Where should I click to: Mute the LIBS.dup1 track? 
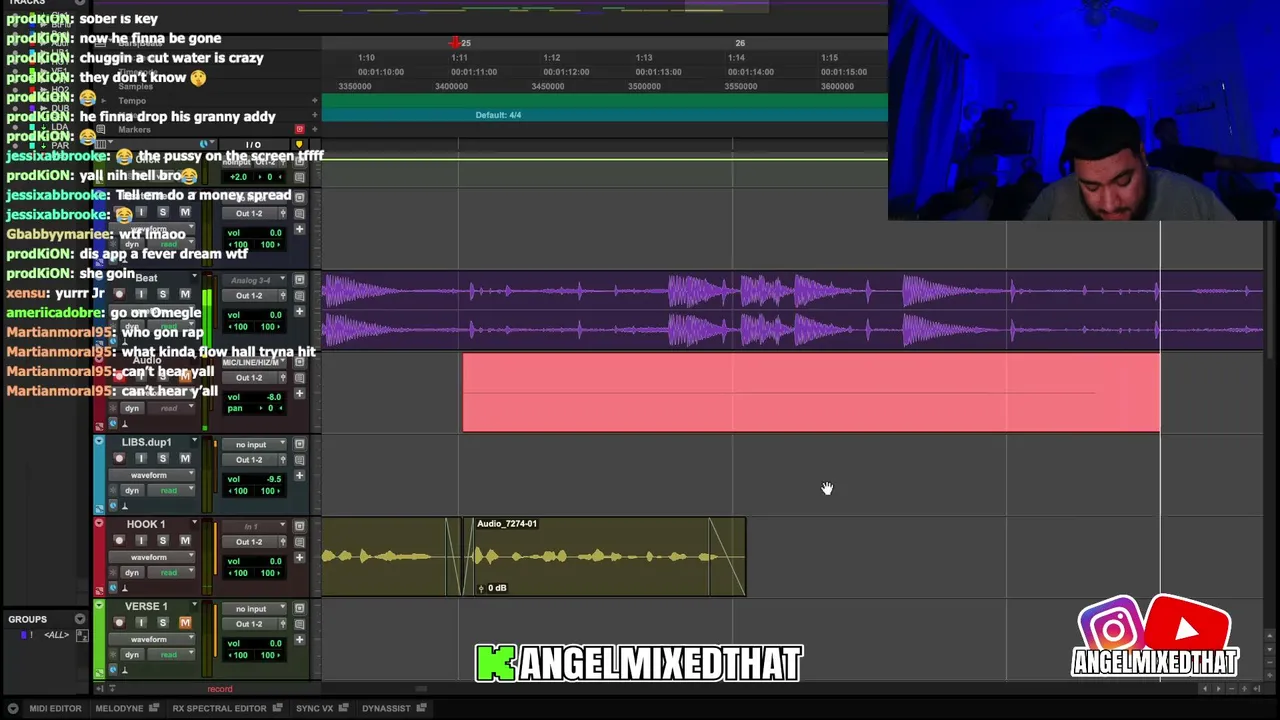(185, 458)
